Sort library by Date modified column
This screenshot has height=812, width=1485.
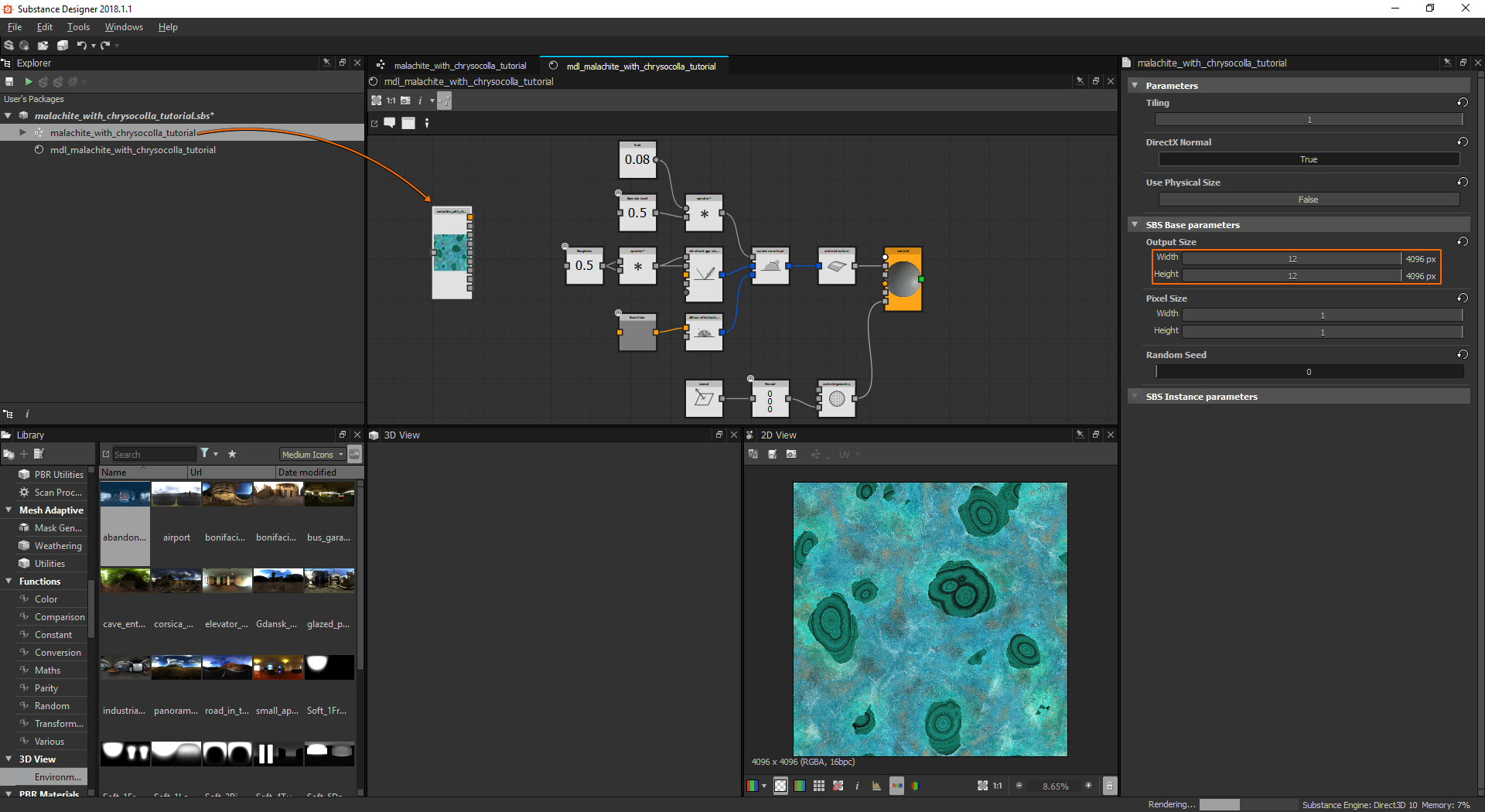[319, 473]
